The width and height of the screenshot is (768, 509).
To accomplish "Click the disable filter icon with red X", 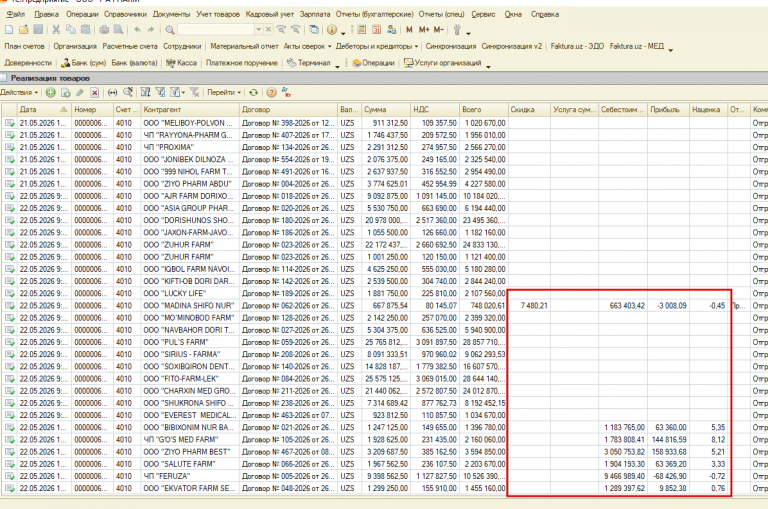I will [x=194, y=92].
